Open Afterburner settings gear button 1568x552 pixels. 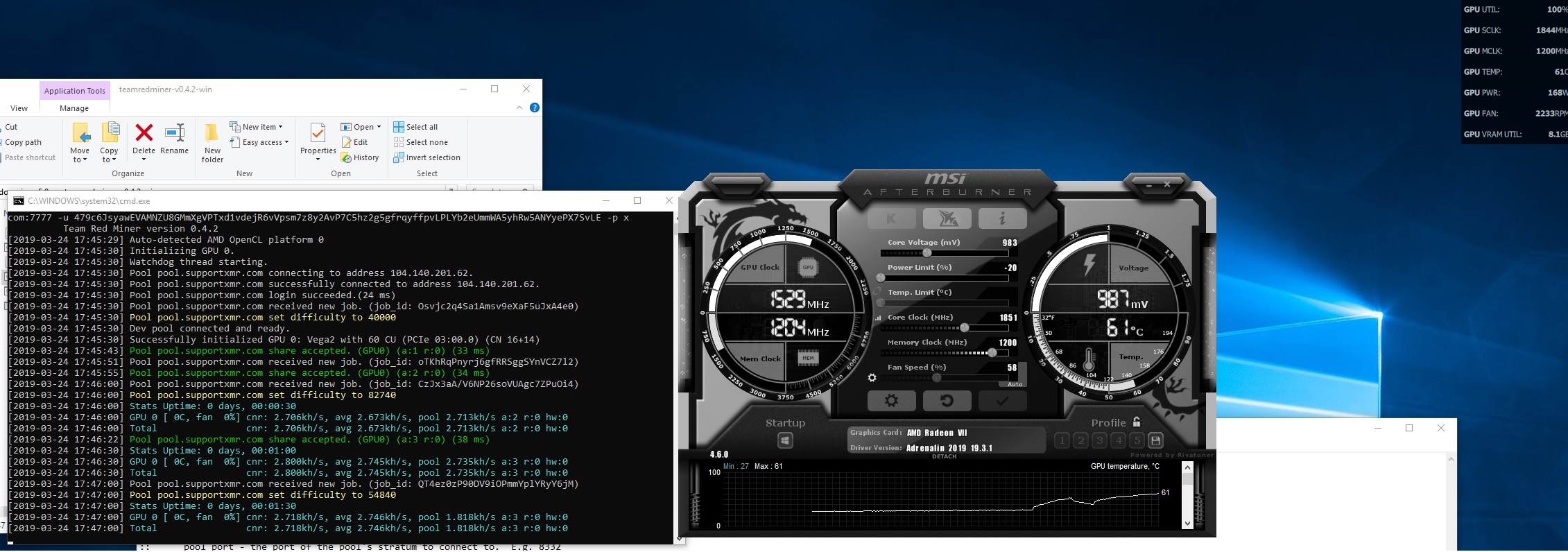pyautogui.click(x=891, y=401)
